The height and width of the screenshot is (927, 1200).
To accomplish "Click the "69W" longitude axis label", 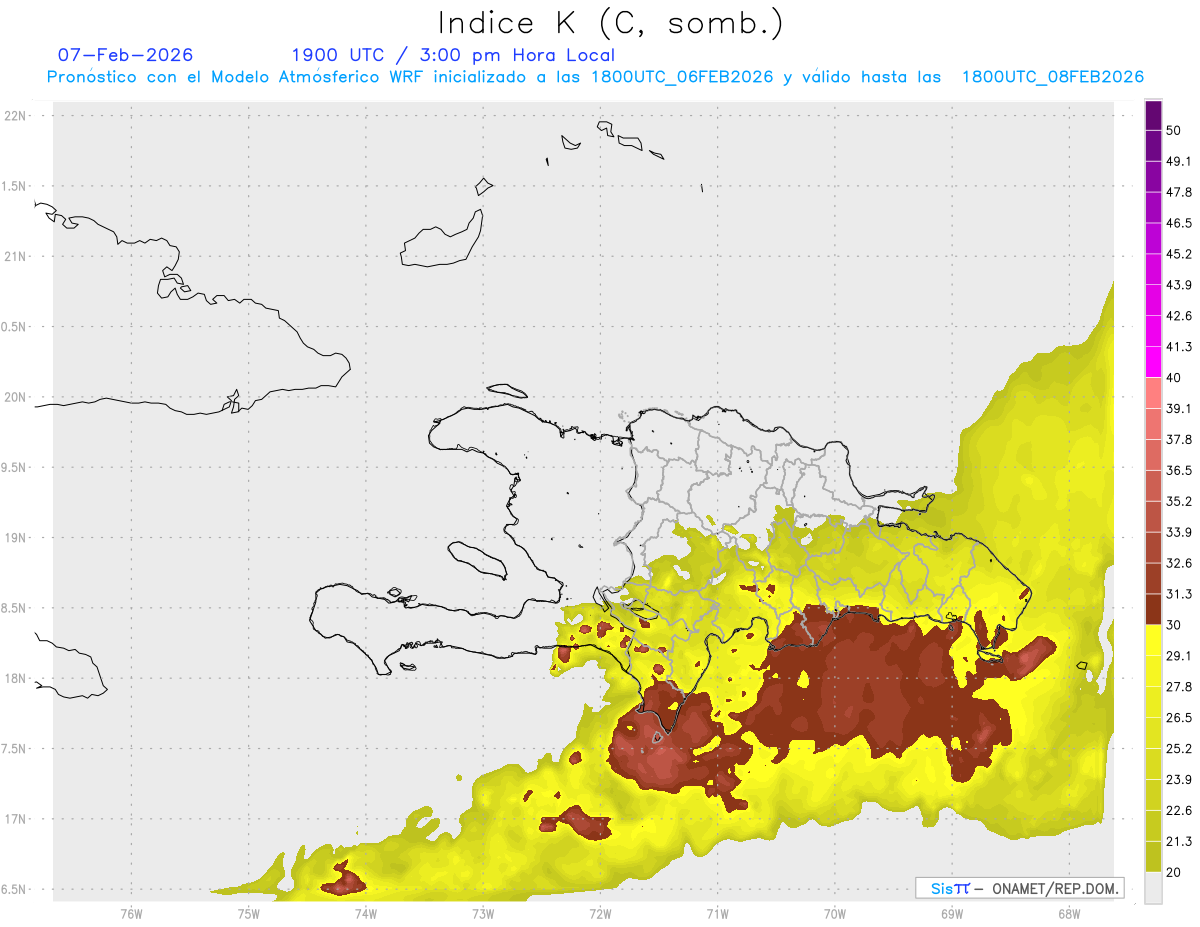I will (951, 914).
